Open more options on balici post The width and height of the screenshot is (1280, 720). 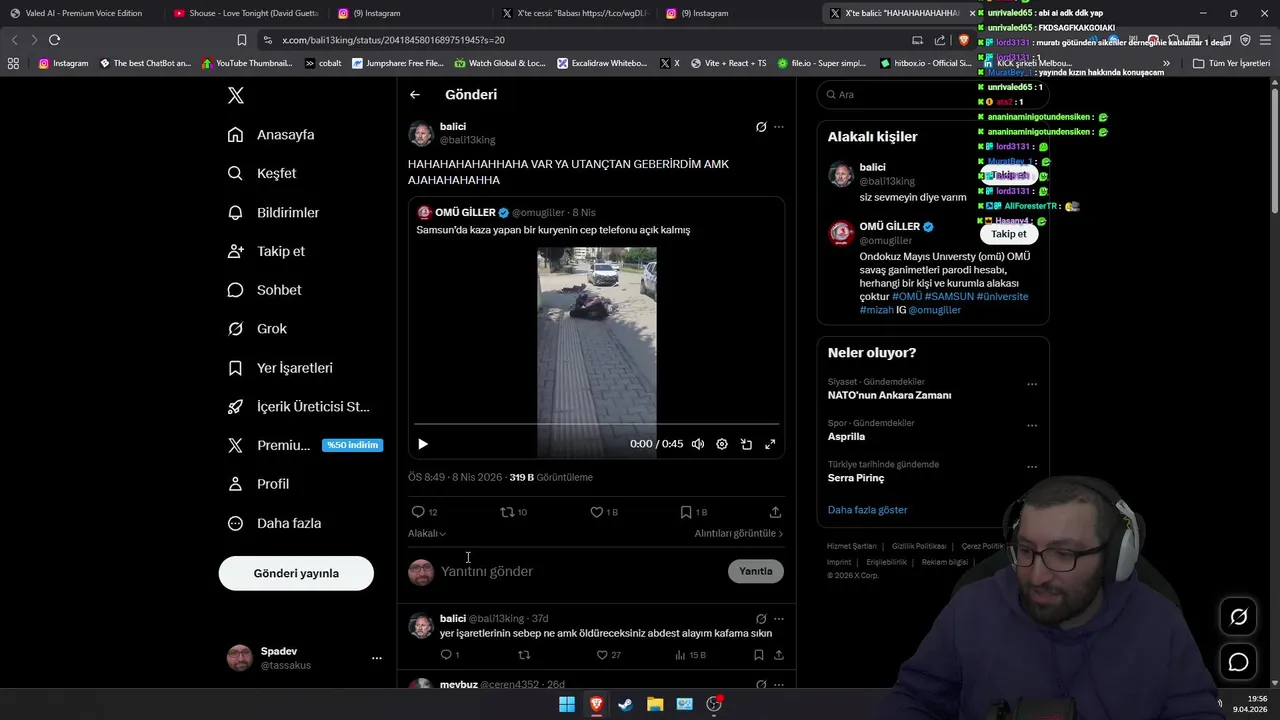[x=779, y=127]
